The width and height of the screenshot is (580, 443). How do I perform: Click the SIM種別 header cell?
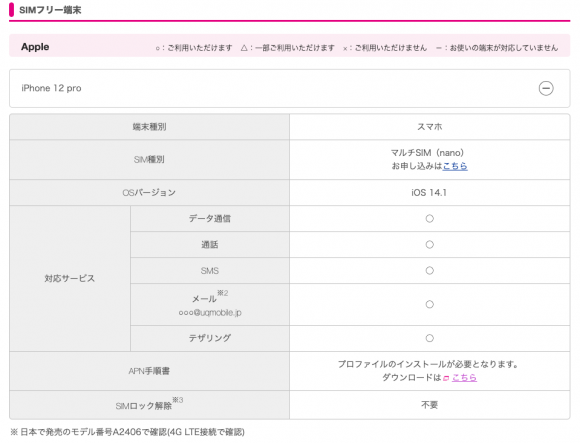[x=149, y=160]
